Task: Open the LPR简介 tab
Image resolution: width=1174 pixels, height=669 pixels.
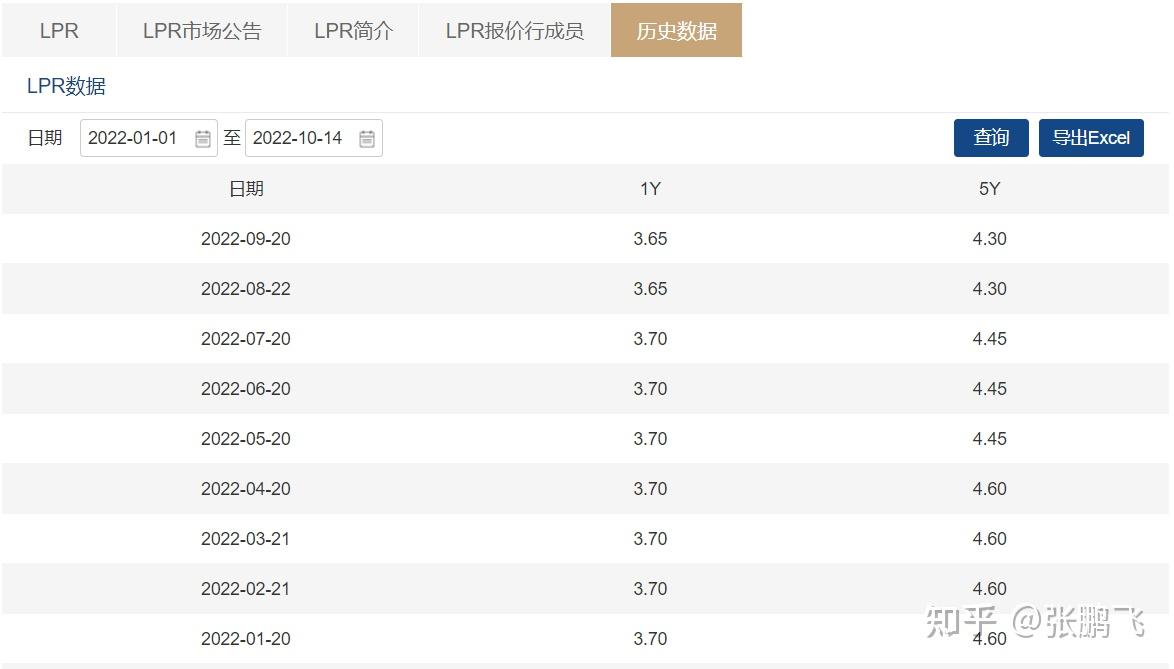Action: (352, 30)
